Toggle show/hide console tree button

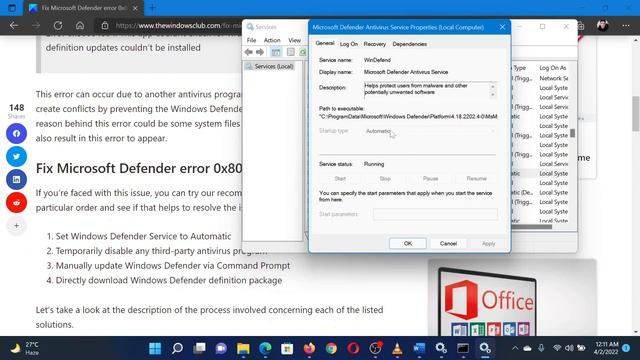coord(276,52)
